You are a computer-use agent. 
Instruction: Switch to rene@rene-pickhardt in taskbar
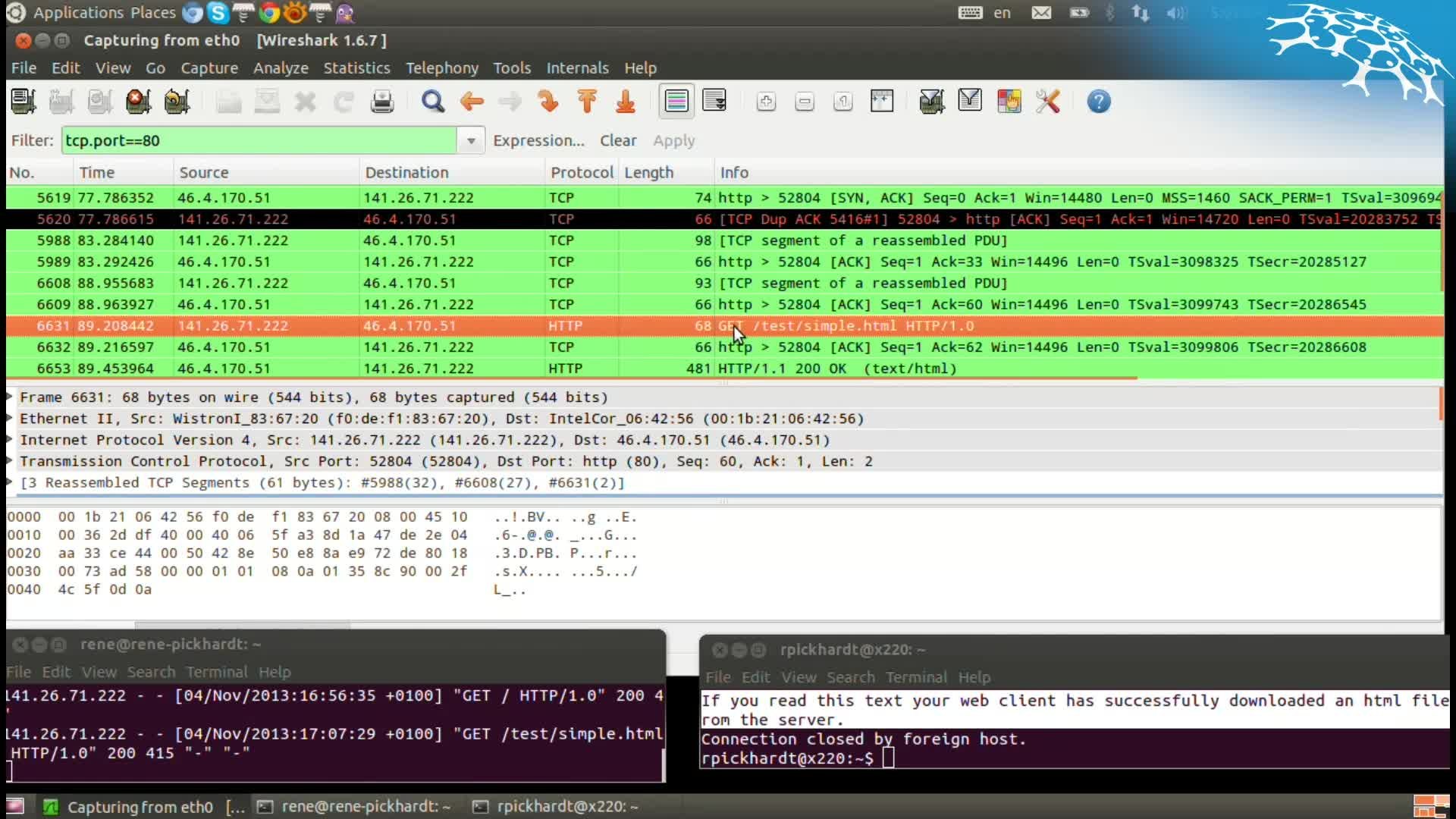pos(354,806)
